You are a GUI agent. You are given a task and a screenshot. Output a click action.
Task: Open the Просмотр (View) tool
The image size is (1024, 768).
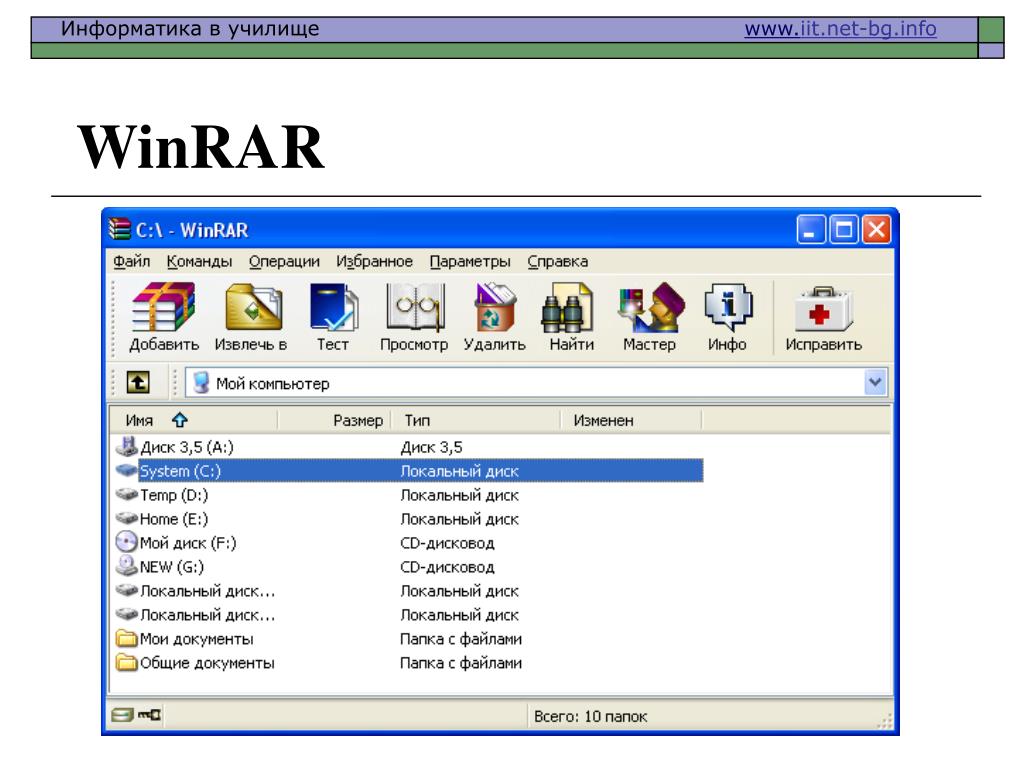click(x=415, y=307)
